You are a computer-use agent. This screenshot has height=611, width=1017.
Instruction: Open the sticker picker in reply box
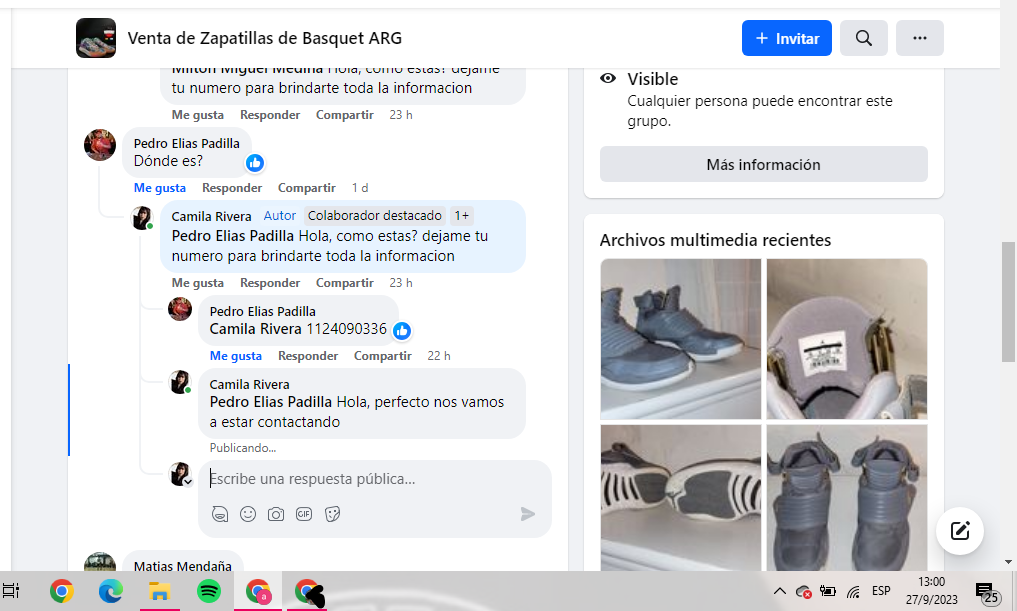pyautogui.click(x=333, y=514)
